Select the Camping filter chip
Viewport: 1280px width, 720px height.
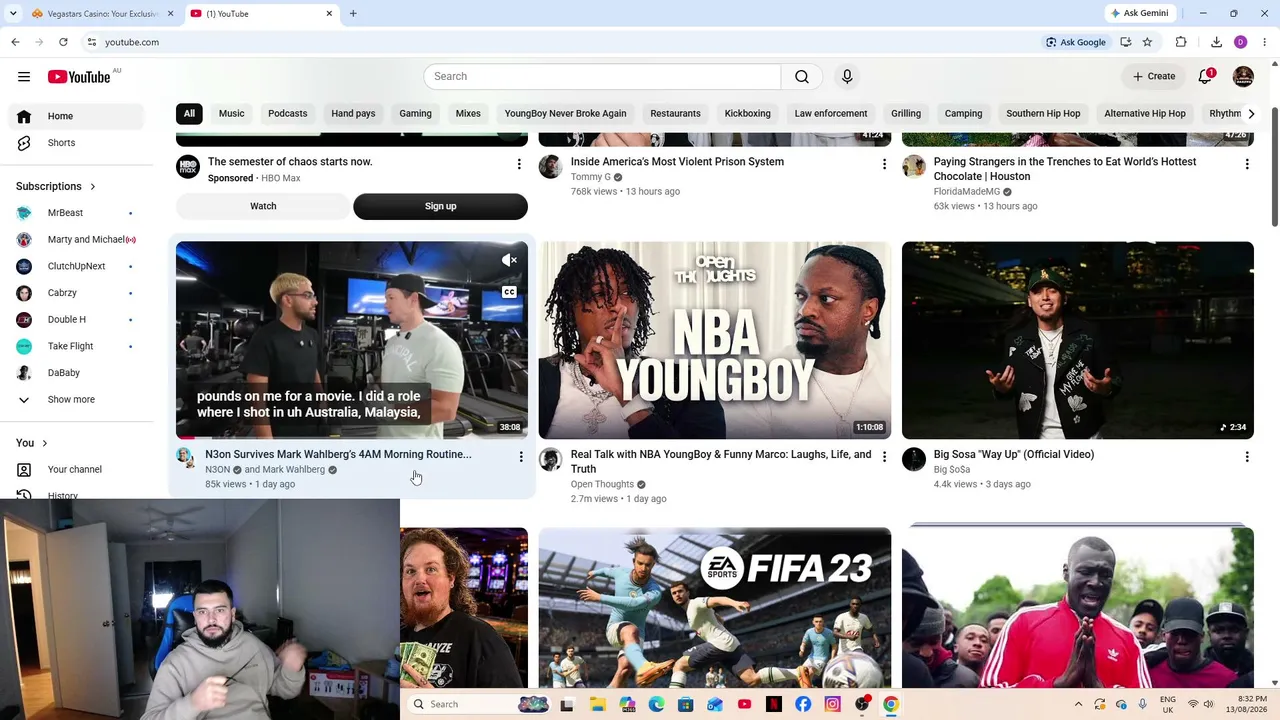[964, 114]
